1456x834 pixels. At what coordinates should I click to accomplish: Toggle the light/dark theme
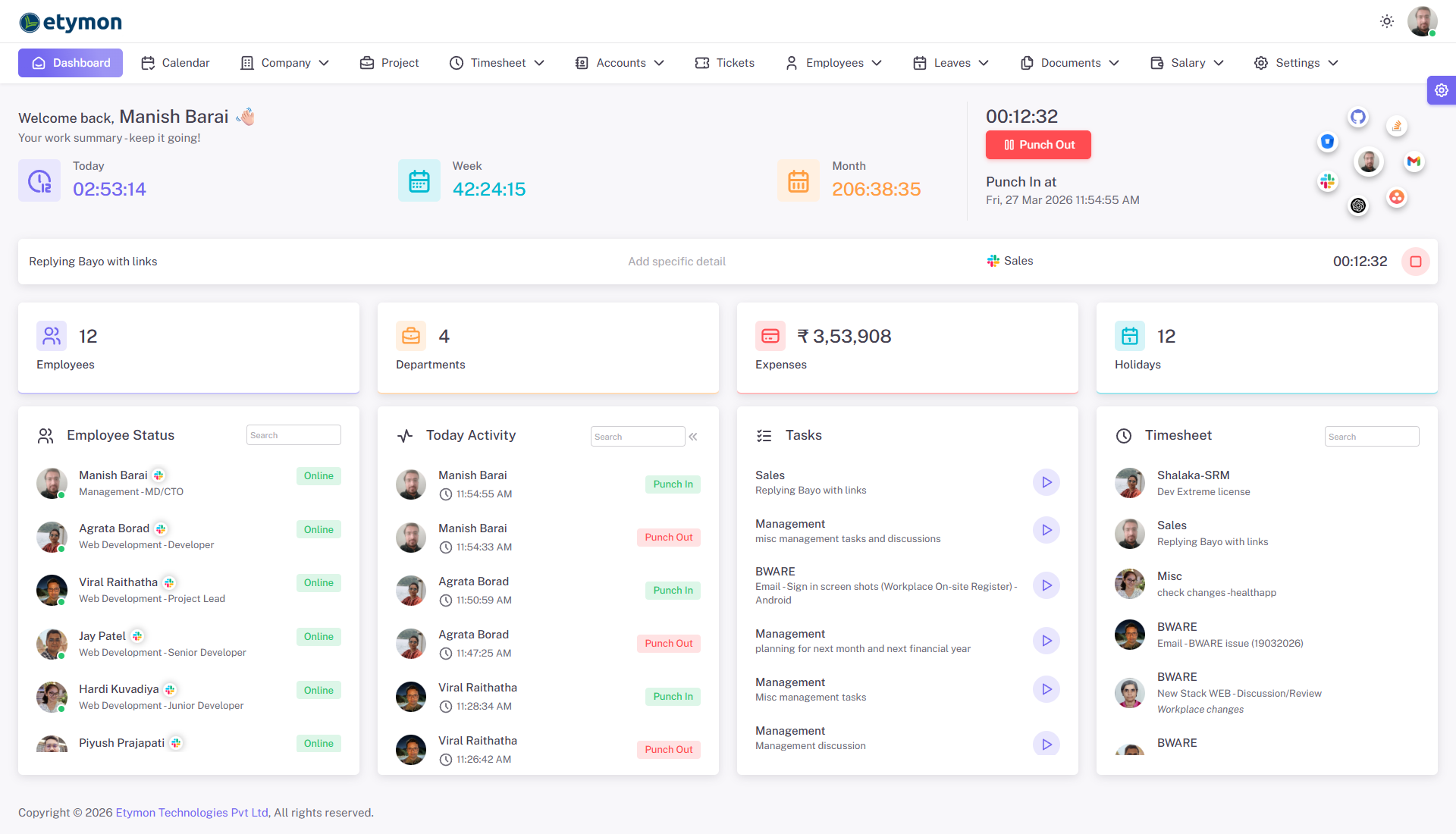1386,21
